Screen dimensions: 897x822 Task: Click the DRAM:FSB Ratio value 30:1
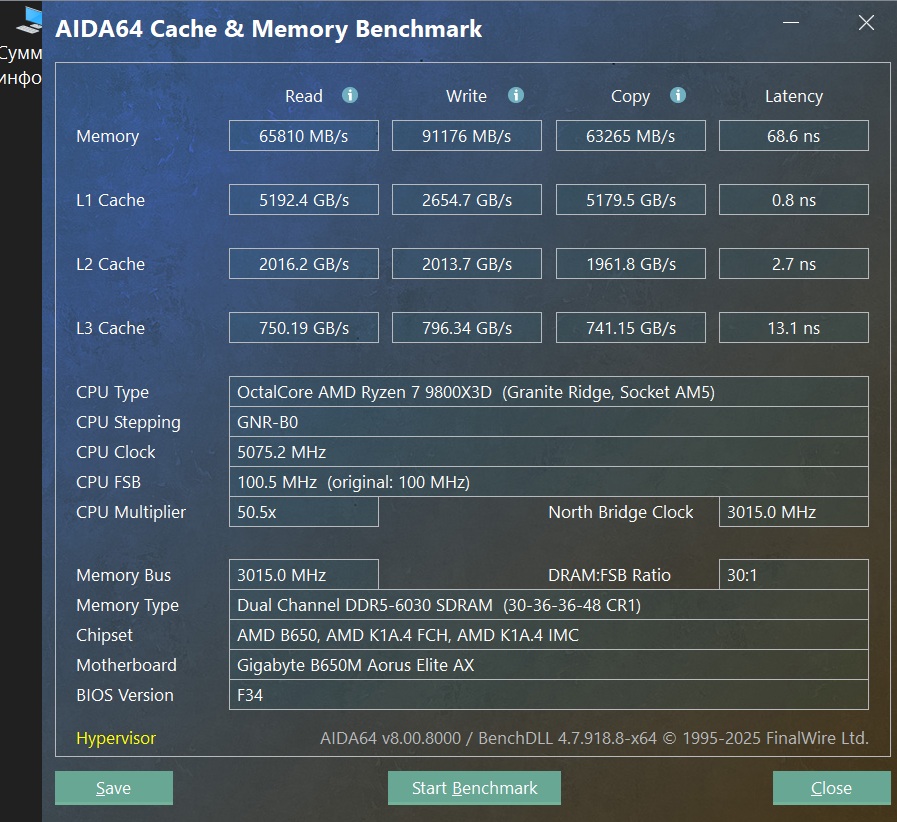pyautogui.click(x=793, y=574)
